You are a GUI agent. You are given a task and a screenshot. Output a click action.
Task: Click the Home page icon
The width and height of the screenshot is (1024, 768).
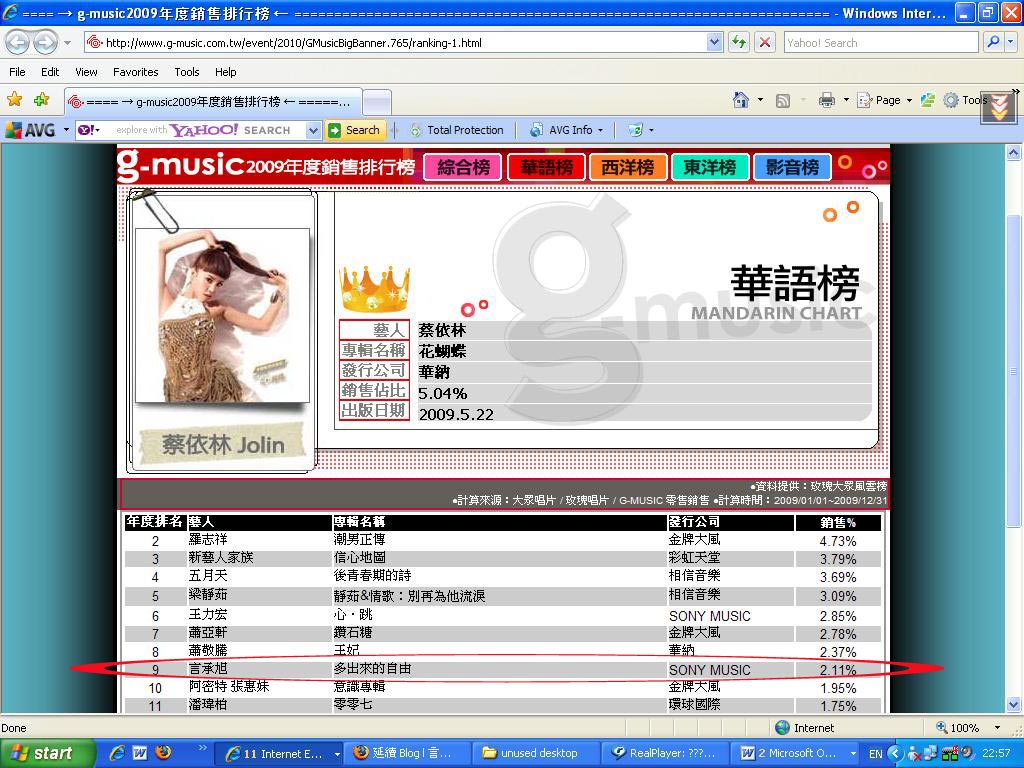[741, 100]
